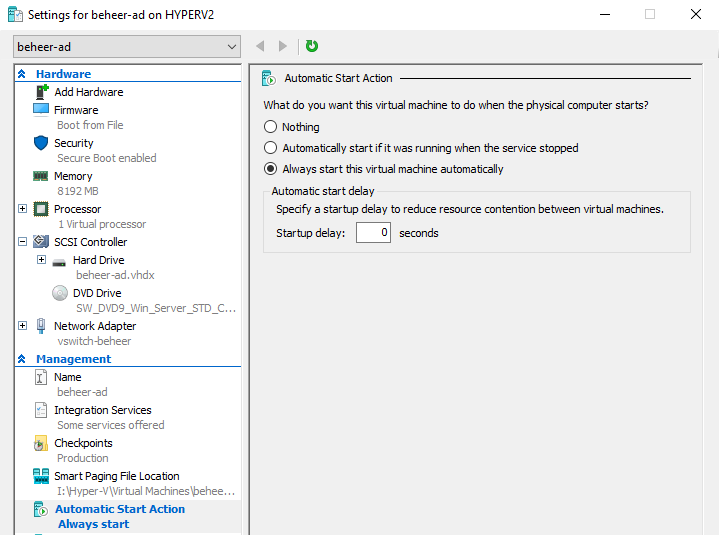Collapse the SCSI Controller node
The width and height of the screenshot is (719, 535).
click(22, 241)
